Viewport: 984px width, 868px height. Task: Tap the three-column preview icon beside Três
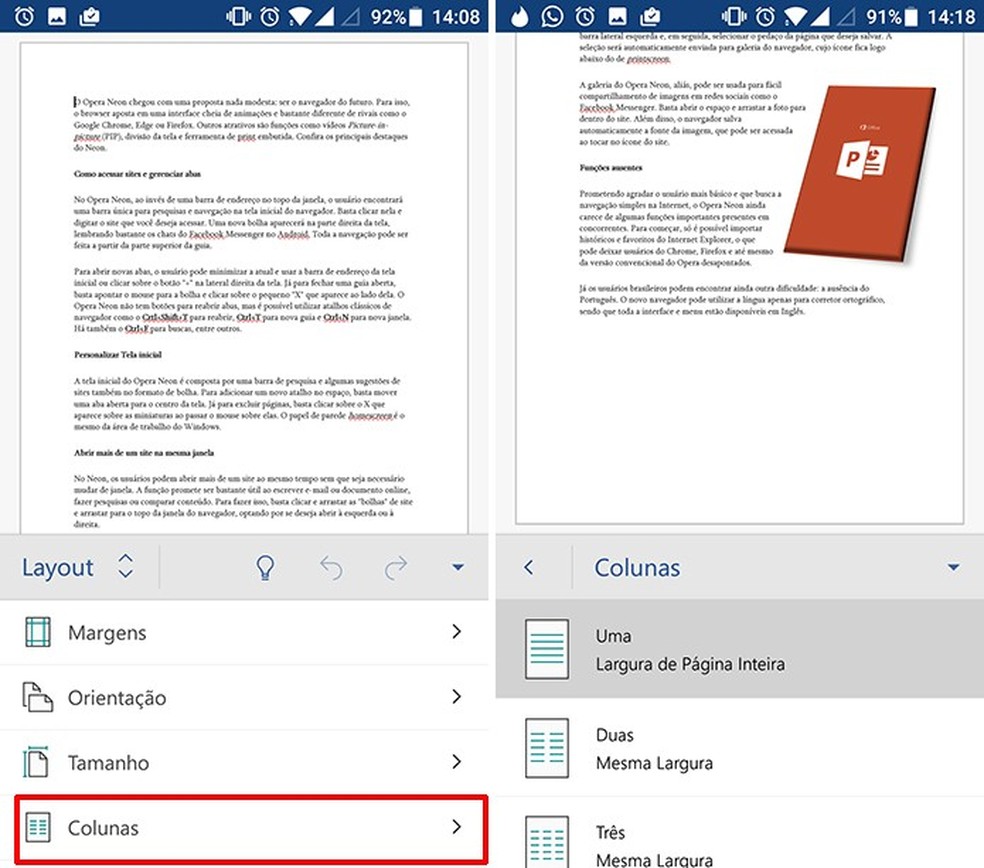(x=546, y=841)
